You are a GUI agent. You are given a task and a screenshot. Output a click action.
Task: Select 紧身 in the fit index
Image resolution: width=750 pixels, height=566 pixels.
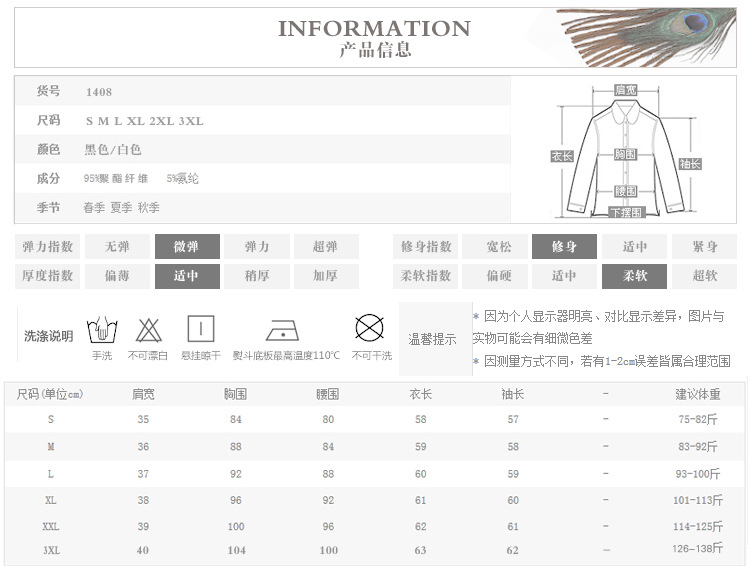(705, 246)
